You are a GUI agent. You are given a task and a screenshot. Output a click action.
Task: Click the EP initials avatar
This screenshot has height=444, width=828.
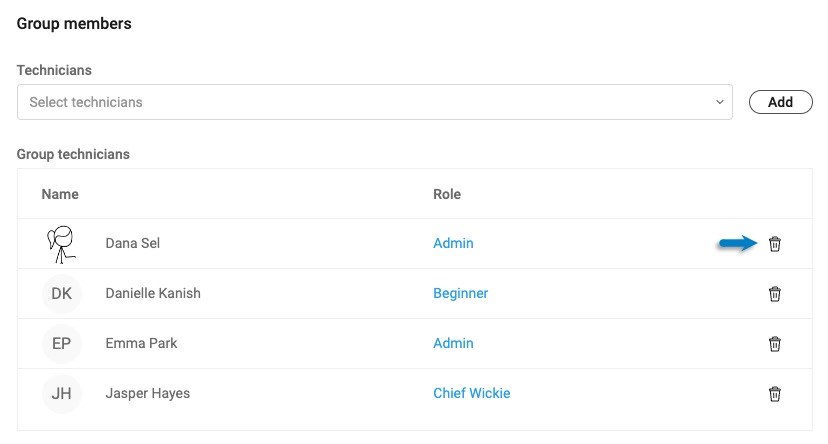(x=62, y=344)
